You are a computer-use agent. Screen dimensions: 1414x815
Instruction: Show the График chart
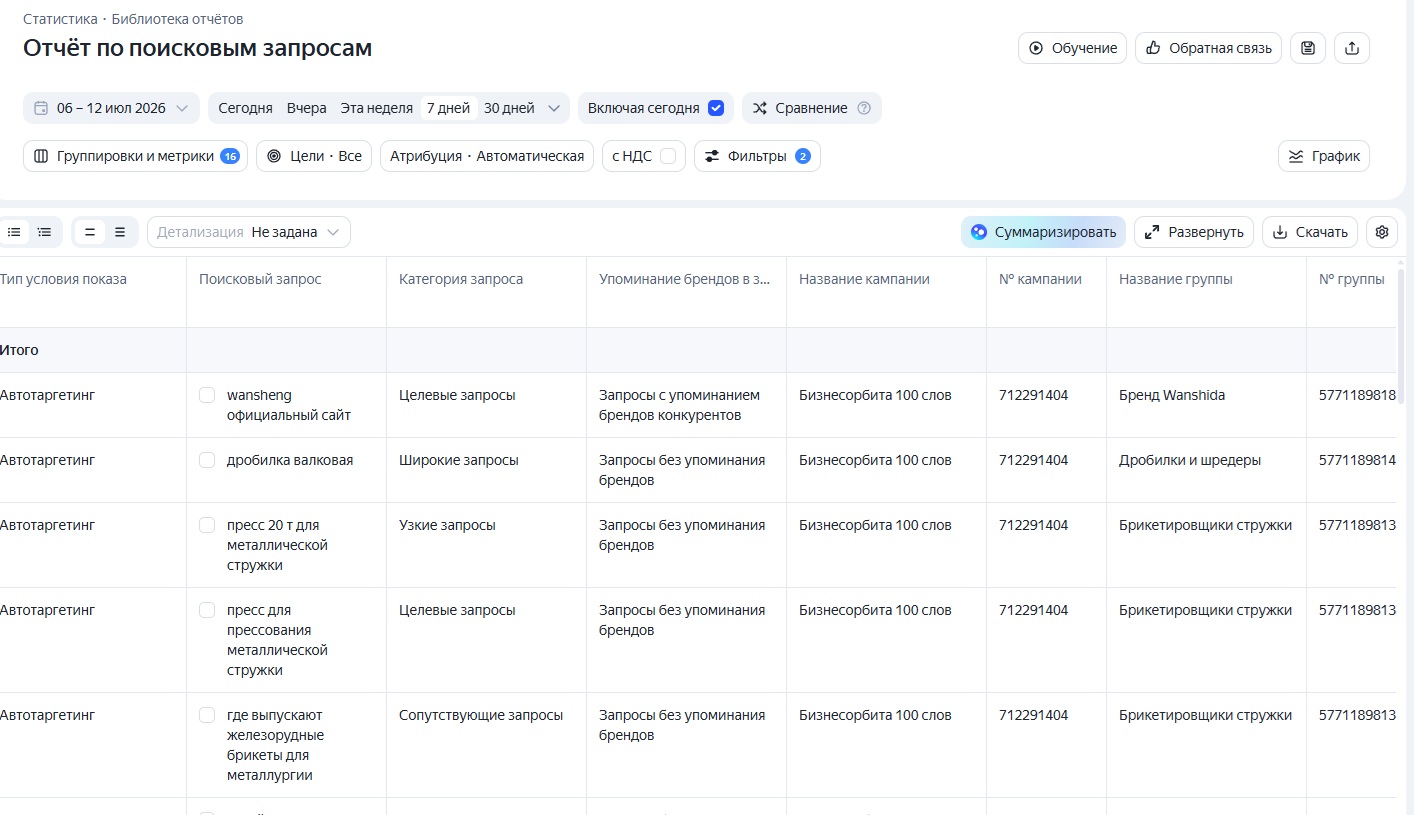(x=1324, y=156)
